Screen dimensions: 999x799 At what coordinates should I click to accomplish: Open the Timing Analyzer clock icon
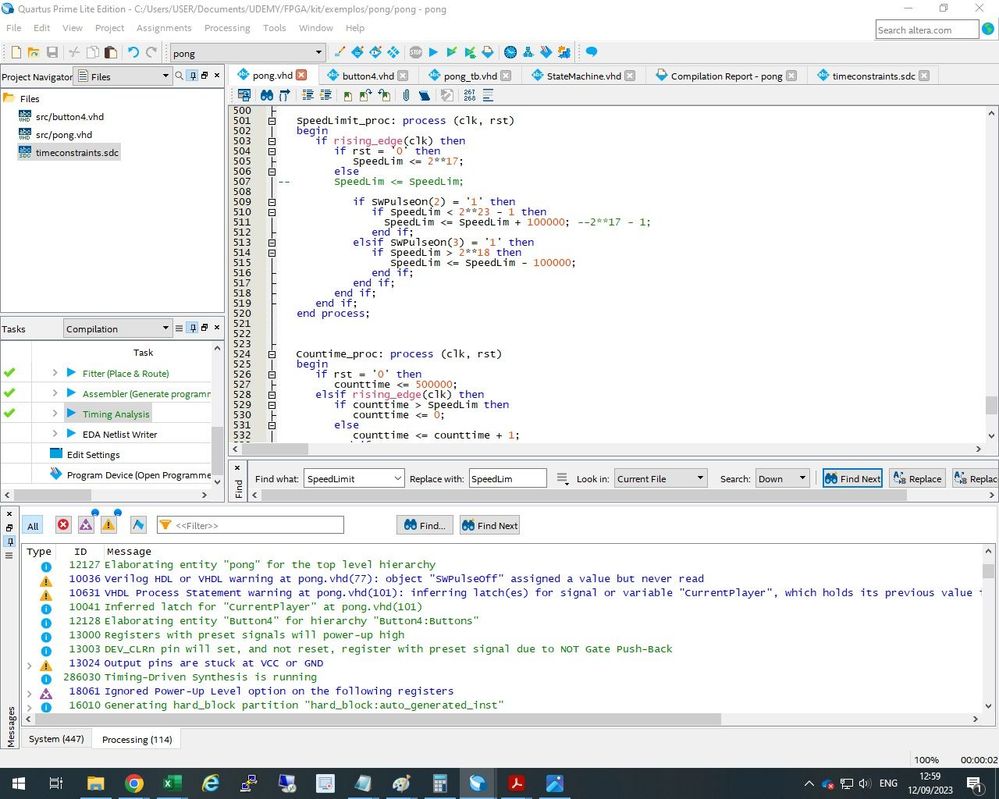tap(510, 52)
